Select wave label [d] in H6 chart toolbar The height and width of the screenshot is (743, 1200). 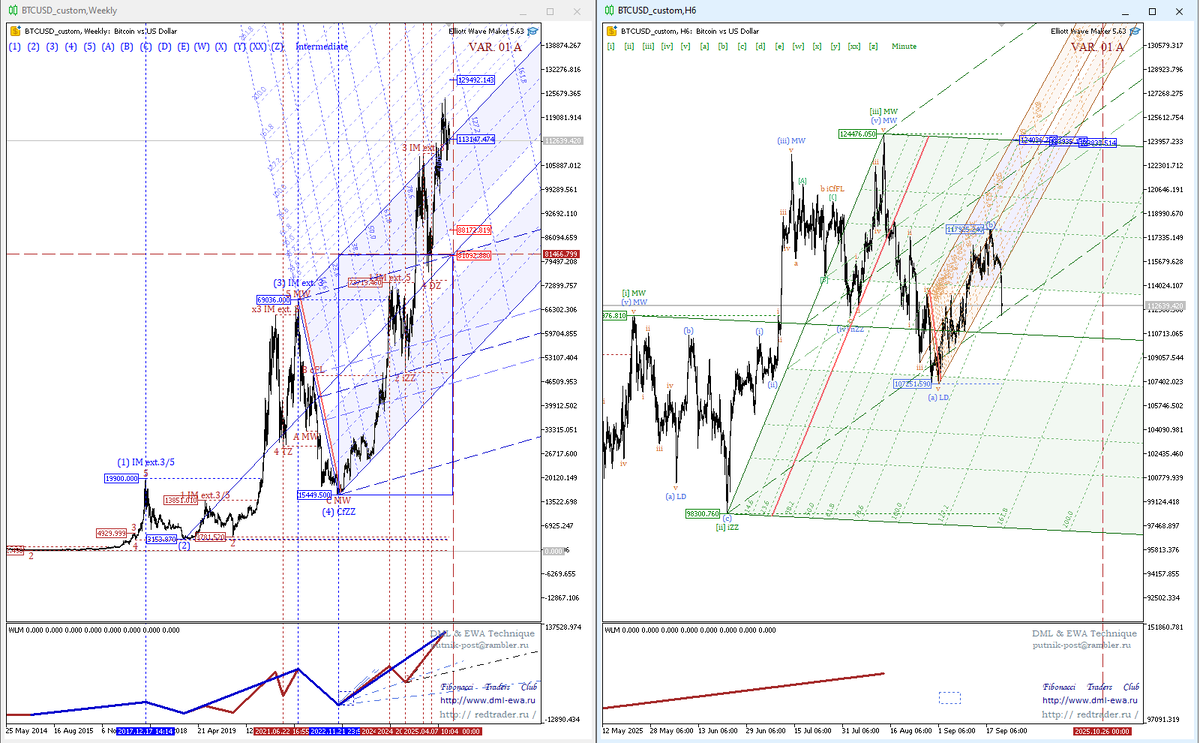761,46
